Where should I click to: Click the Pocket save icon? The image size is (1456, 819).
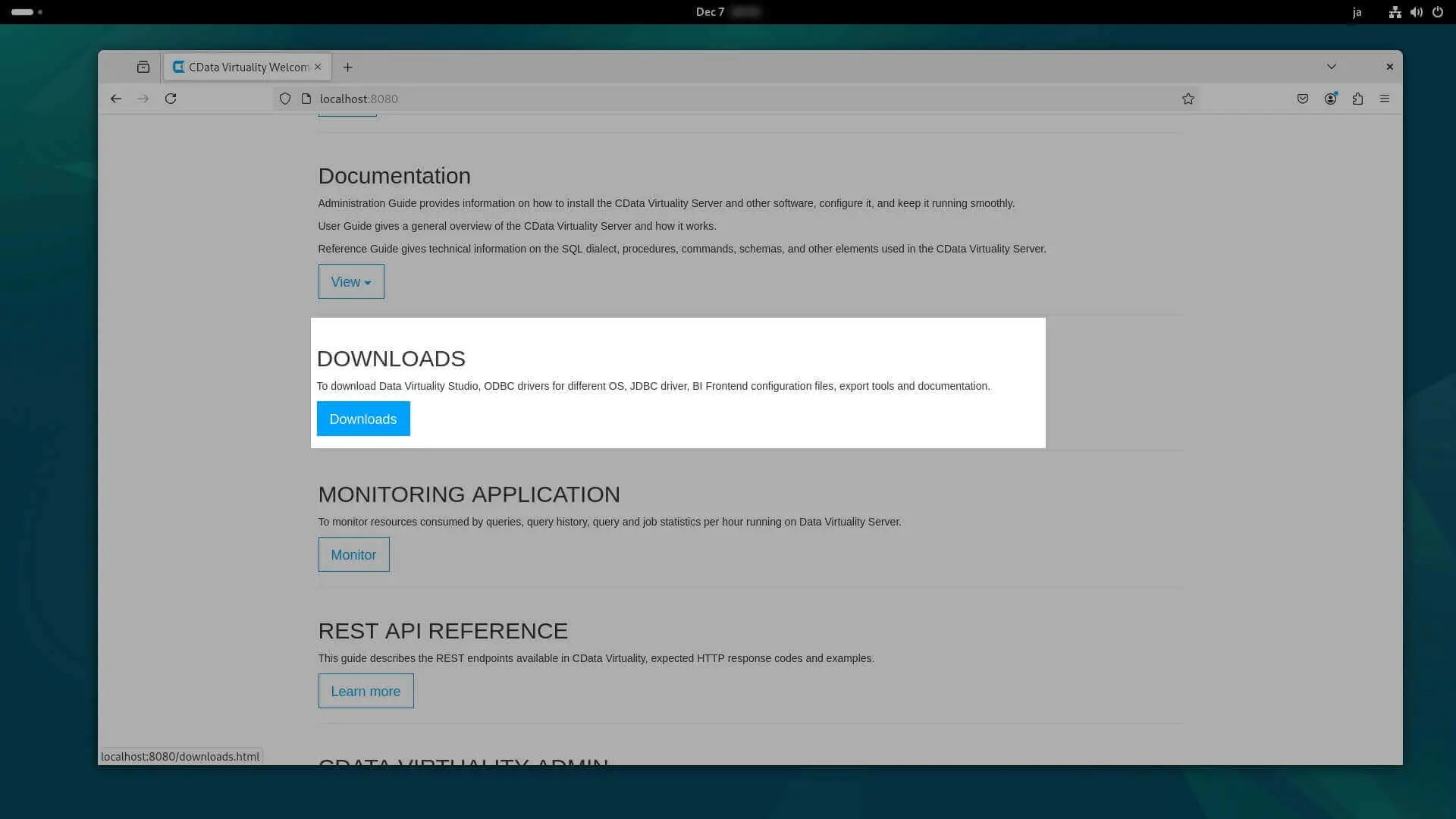pyautogui.click(x=1303, y=99)
